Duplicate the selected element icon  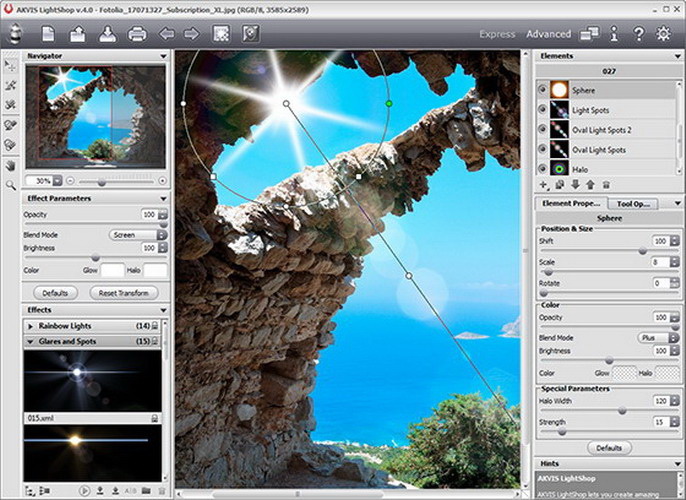point(560,185)
